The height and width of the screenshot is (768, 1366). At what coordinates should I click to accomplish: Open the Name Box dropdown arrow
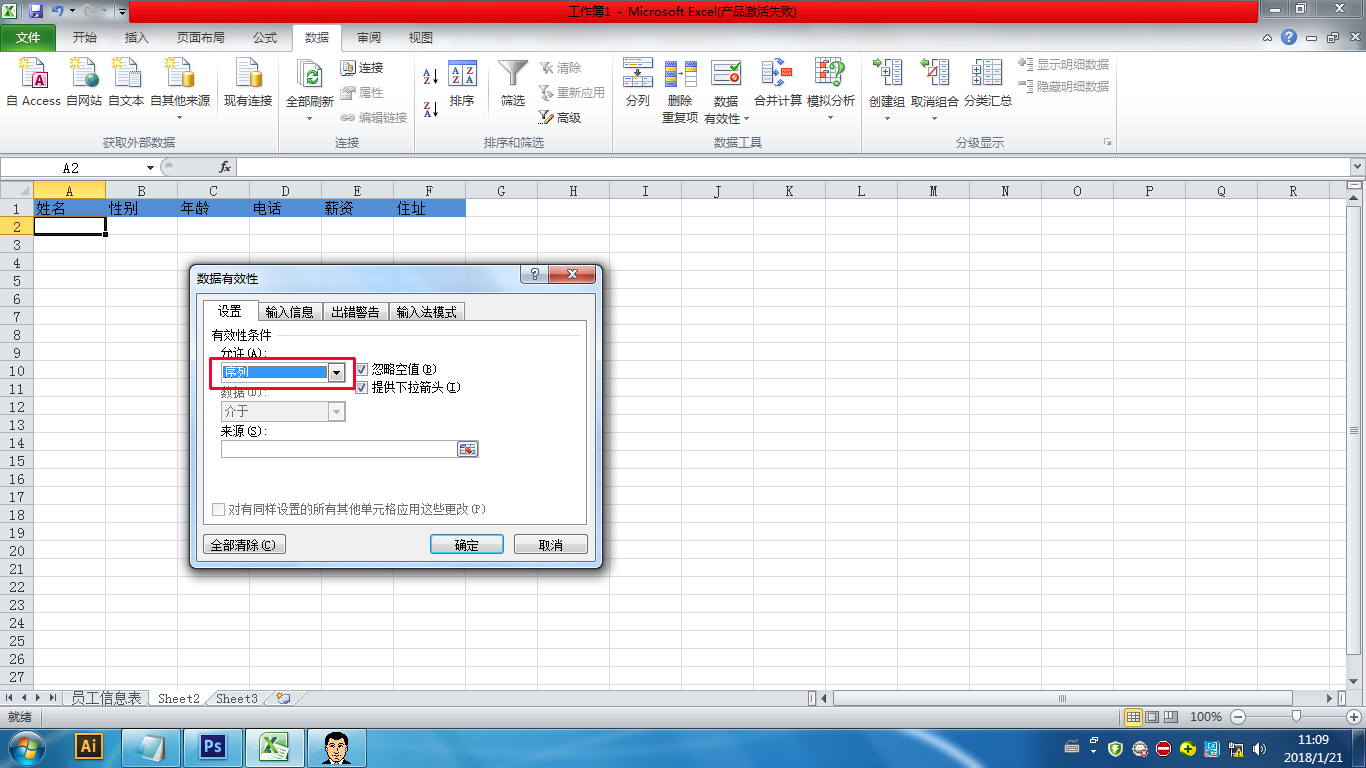(151, 166)
